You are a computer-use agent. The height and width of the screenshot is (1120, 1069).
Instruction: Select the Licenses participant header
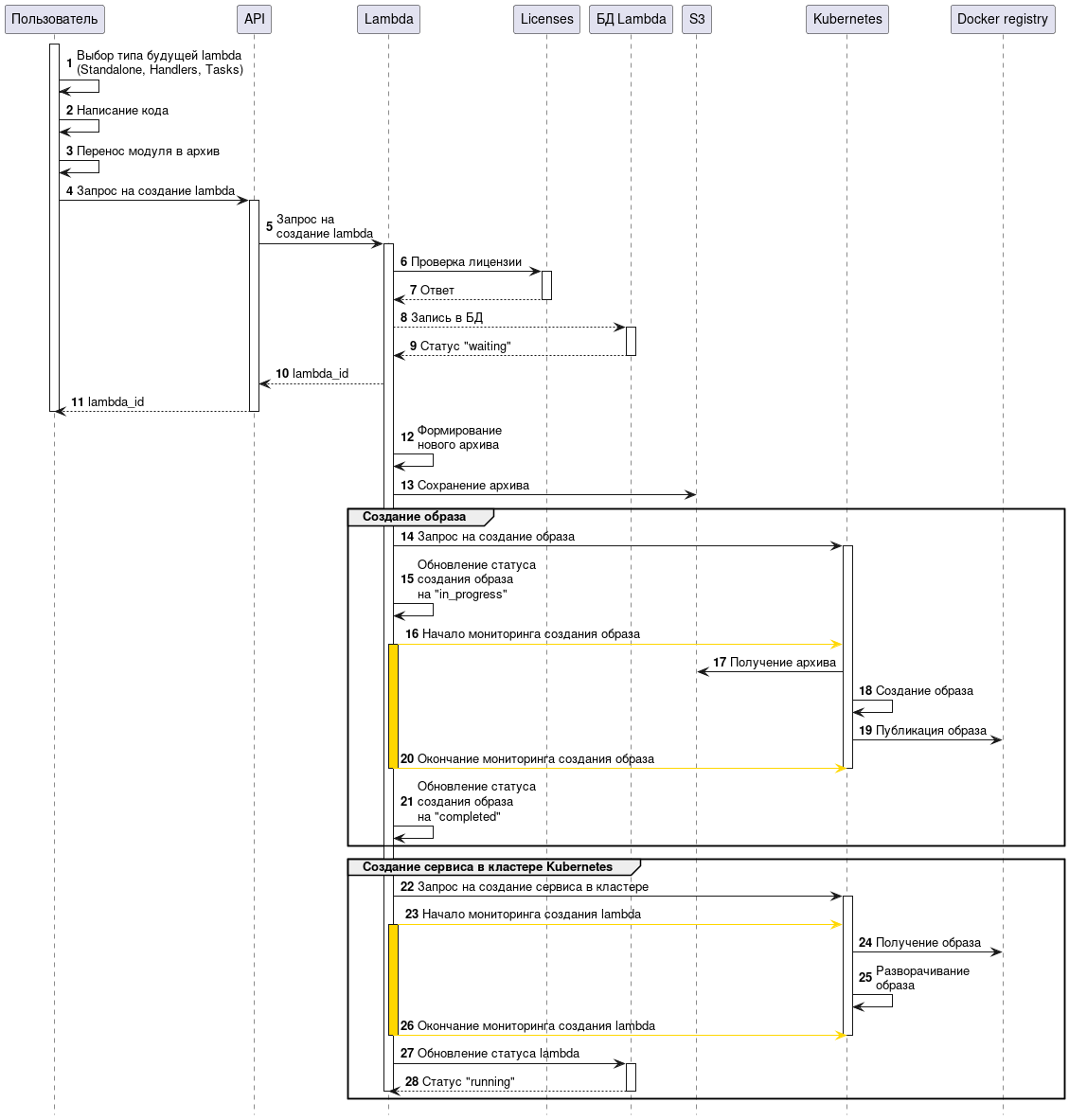click(546, 19)
